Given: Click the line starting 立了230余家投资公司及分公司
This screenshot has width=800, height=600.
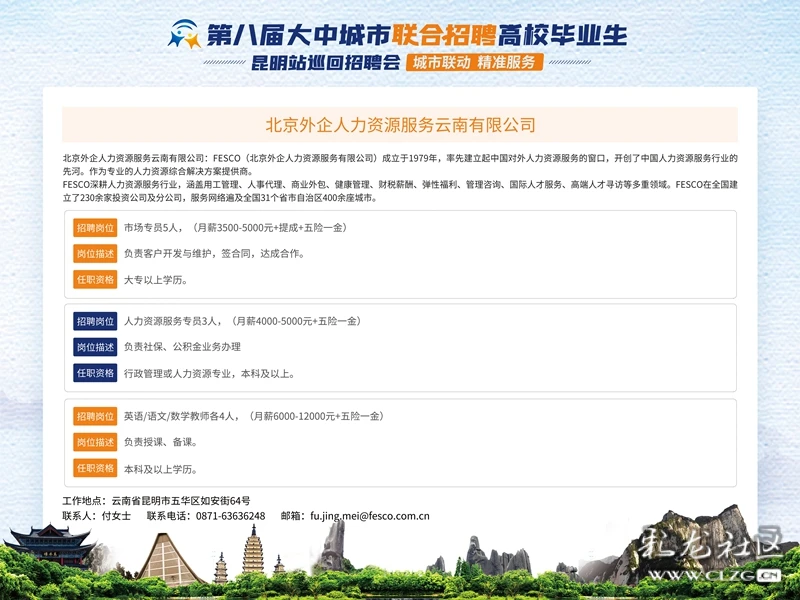Looking at the screenshot, I should [220, 198].
